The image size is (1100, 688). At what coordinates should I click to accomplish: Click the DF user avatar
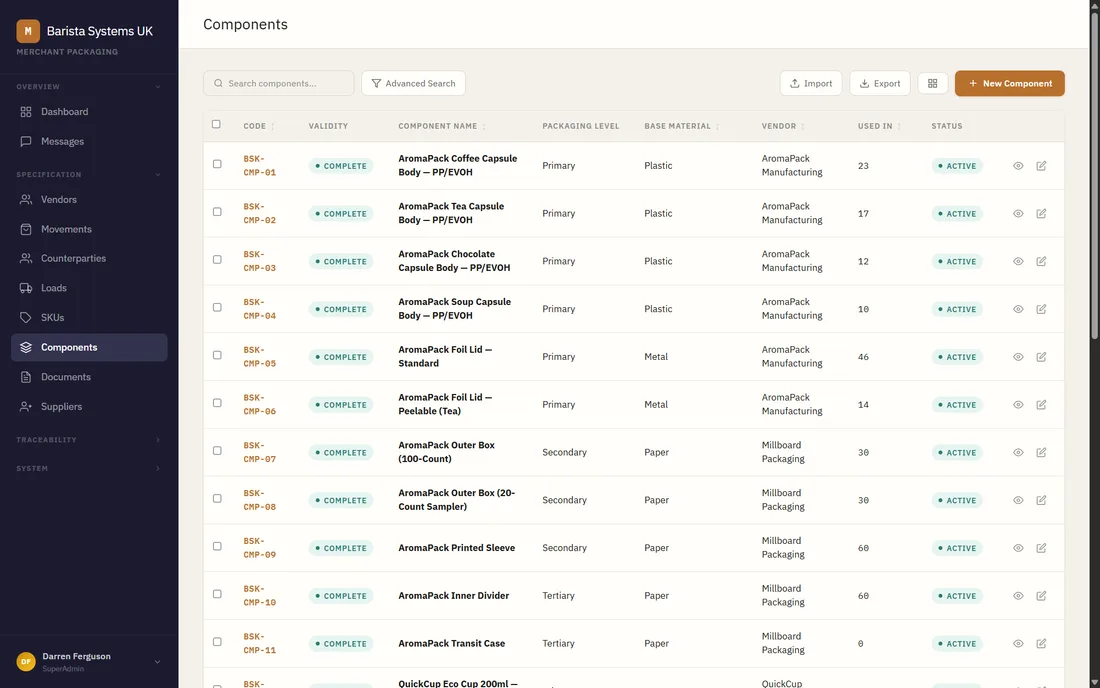click(26, 661)
